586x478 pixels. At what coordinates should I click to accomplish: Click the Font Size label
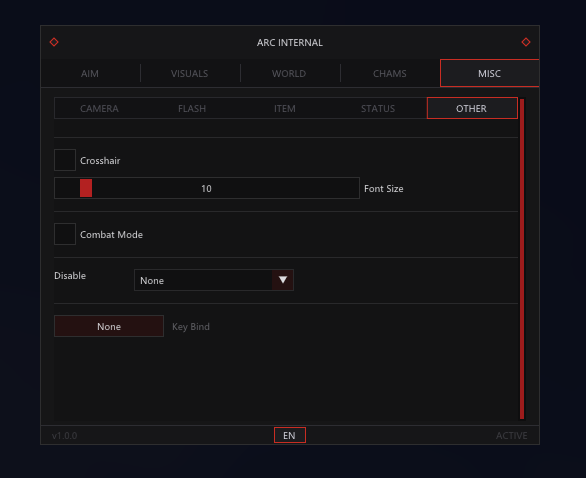pos(384,189)
